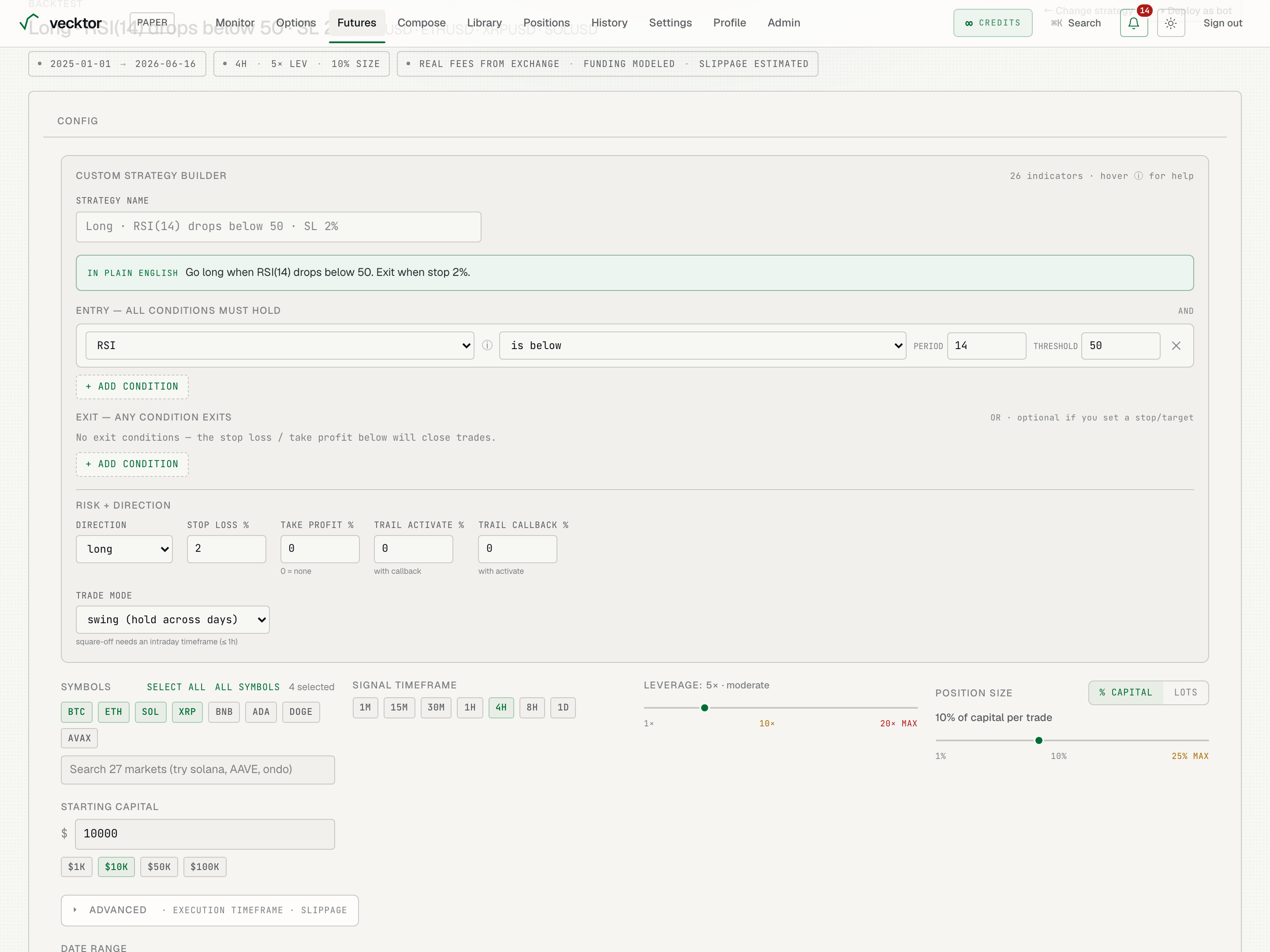
Task: Set starting capital preset to $50K
Action: click(x=159, y=867)
